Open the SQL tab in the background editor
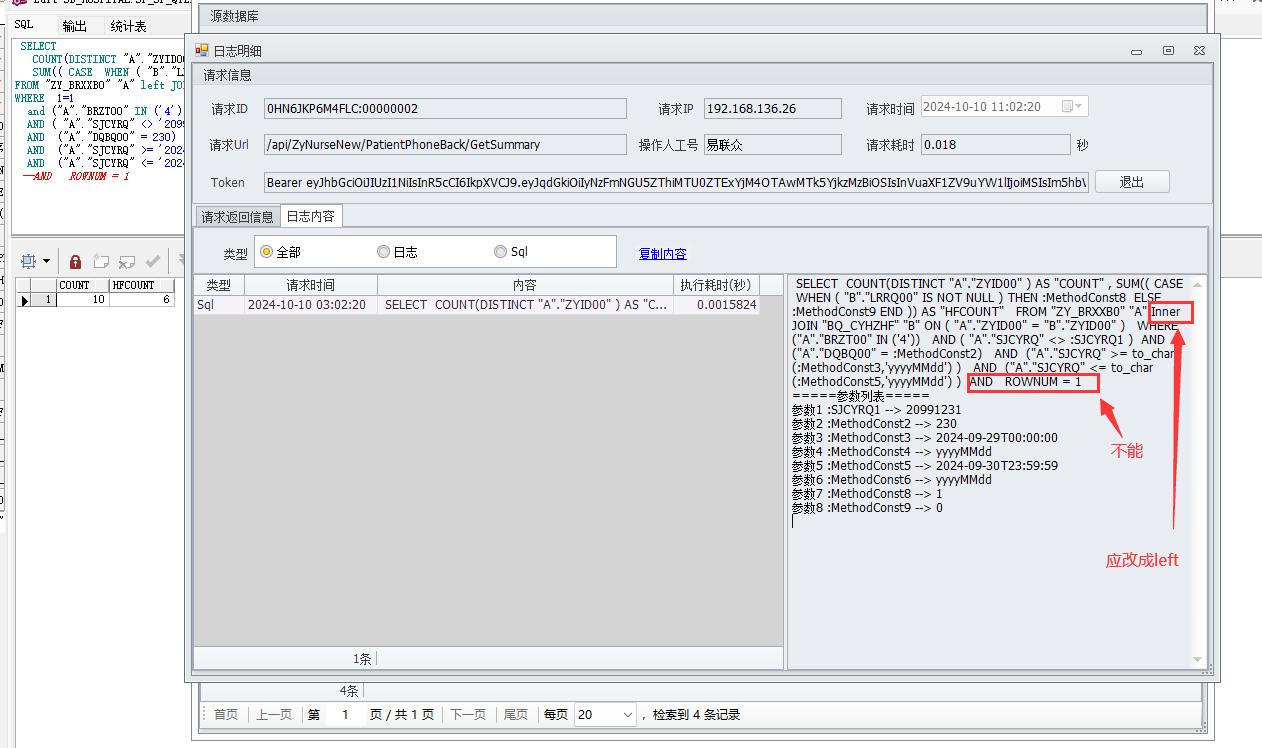Image resolution: width=1262 pixels, height=748 pixels. click(x=23, y=25)
